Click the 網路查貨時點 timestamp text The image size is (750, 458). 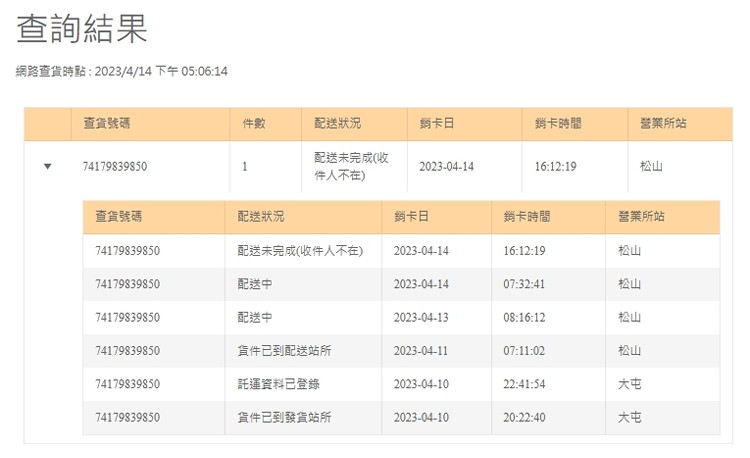tap(121, 71)
